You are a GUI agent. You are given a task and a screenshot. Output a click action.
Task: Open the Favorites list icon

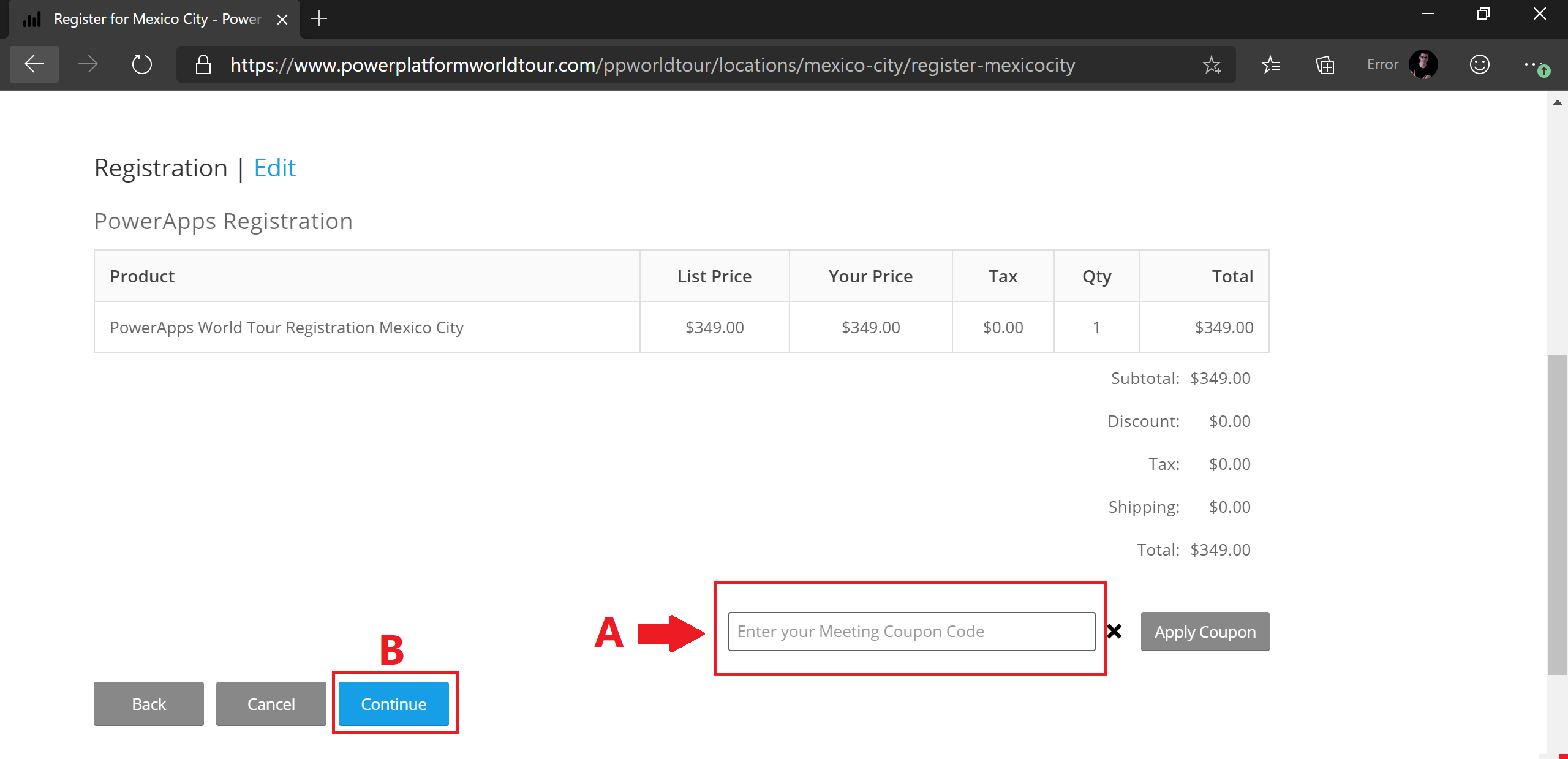click(x=1271, y=65)
